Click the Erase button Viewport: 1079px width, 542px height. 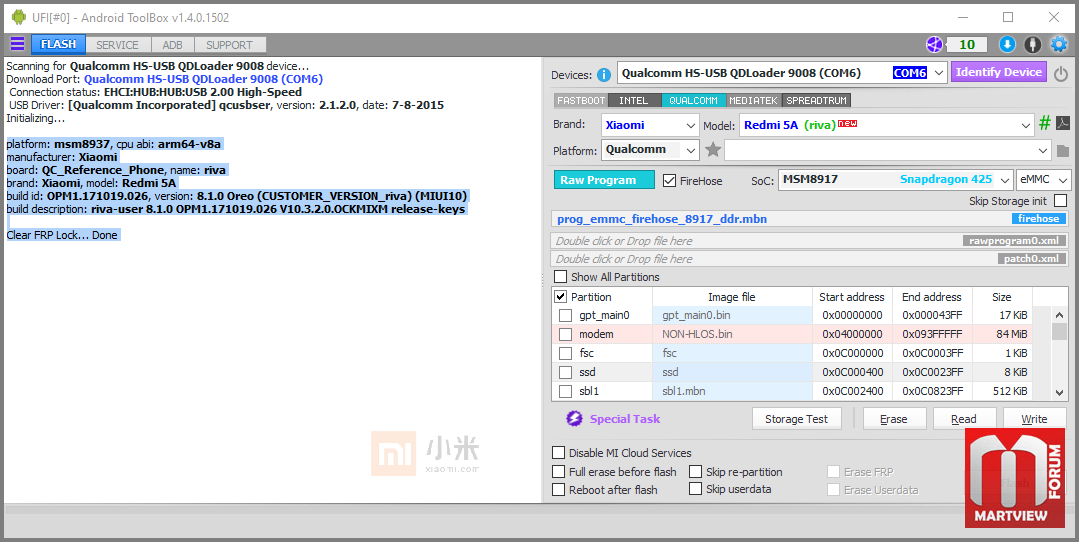tap(893, 419)
